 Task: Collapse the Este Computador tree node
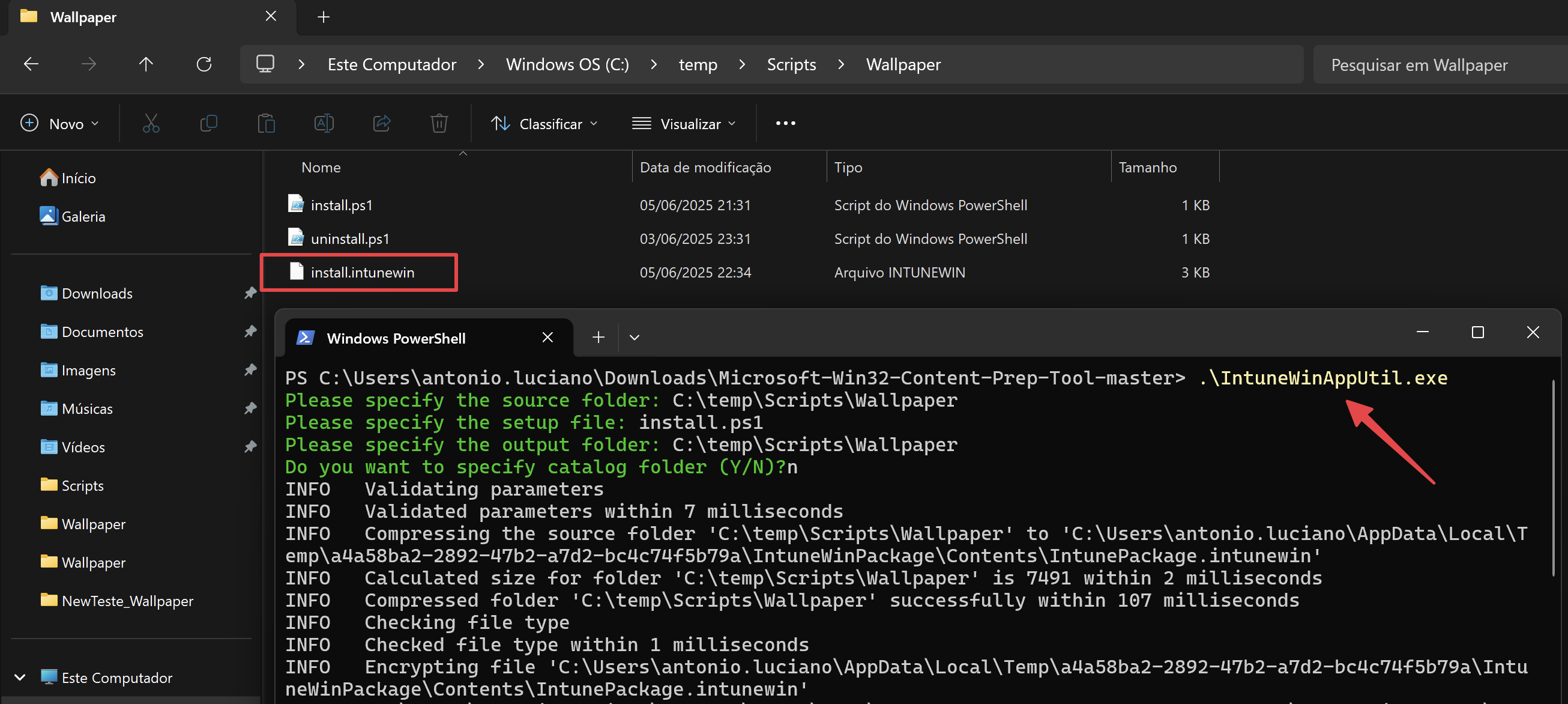click(19, 677)
